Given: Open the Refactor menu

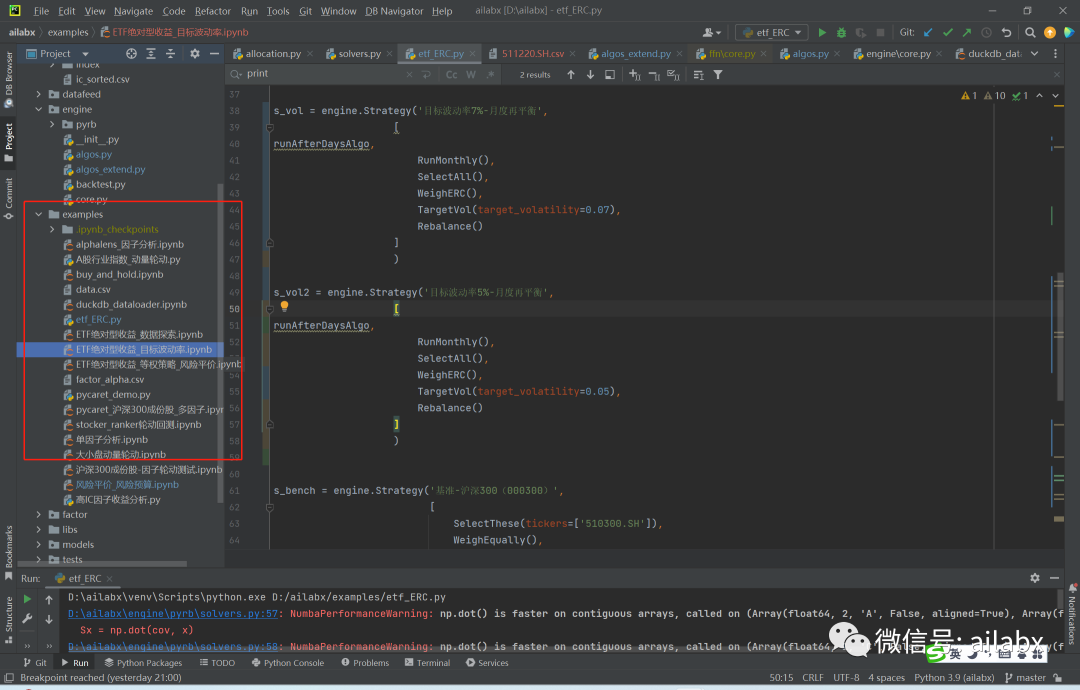Looking at the screenshot, I should [213, 11].
